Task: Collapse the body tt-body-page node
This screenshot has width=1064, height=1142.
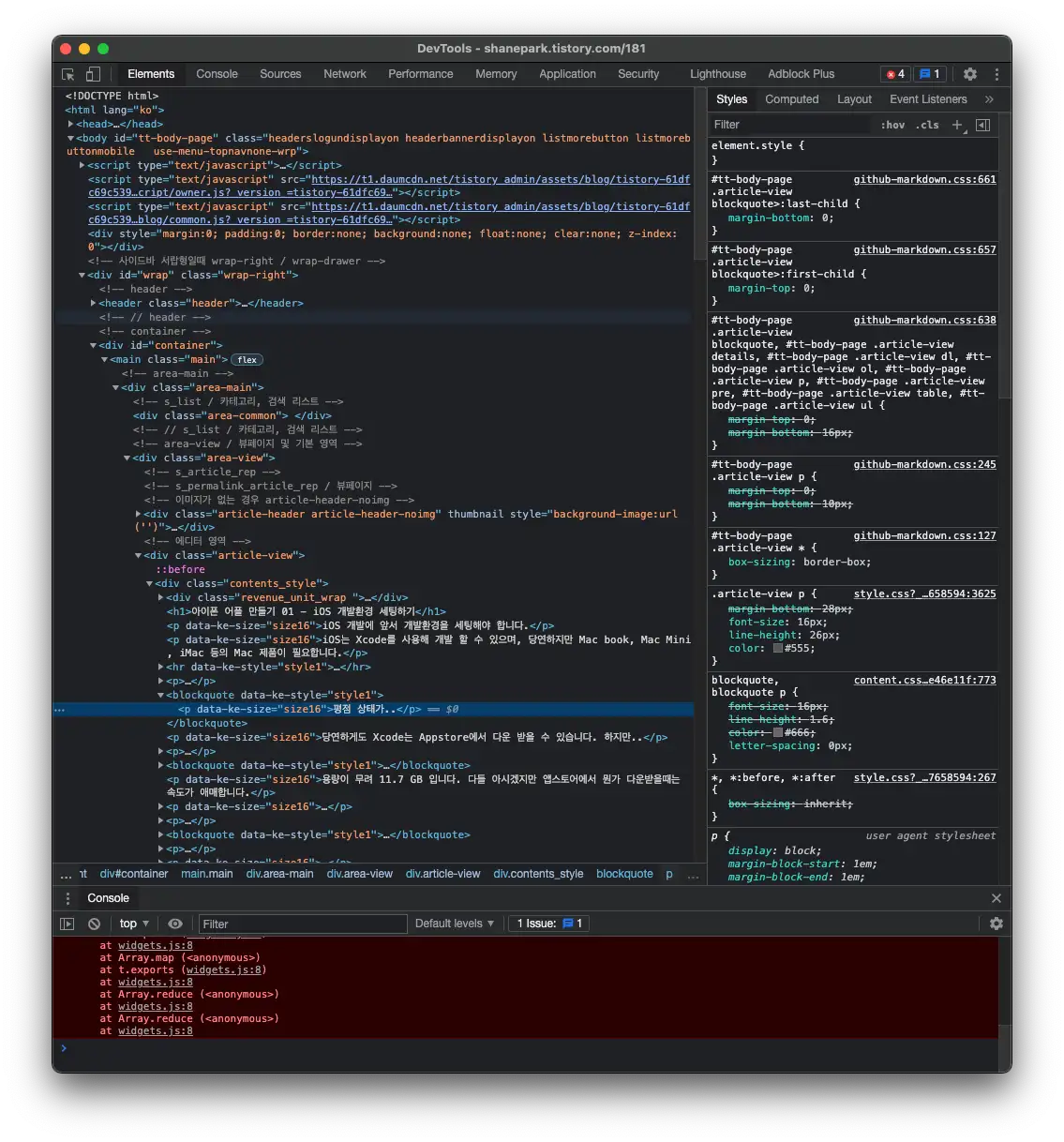Action: click(70, 138)
